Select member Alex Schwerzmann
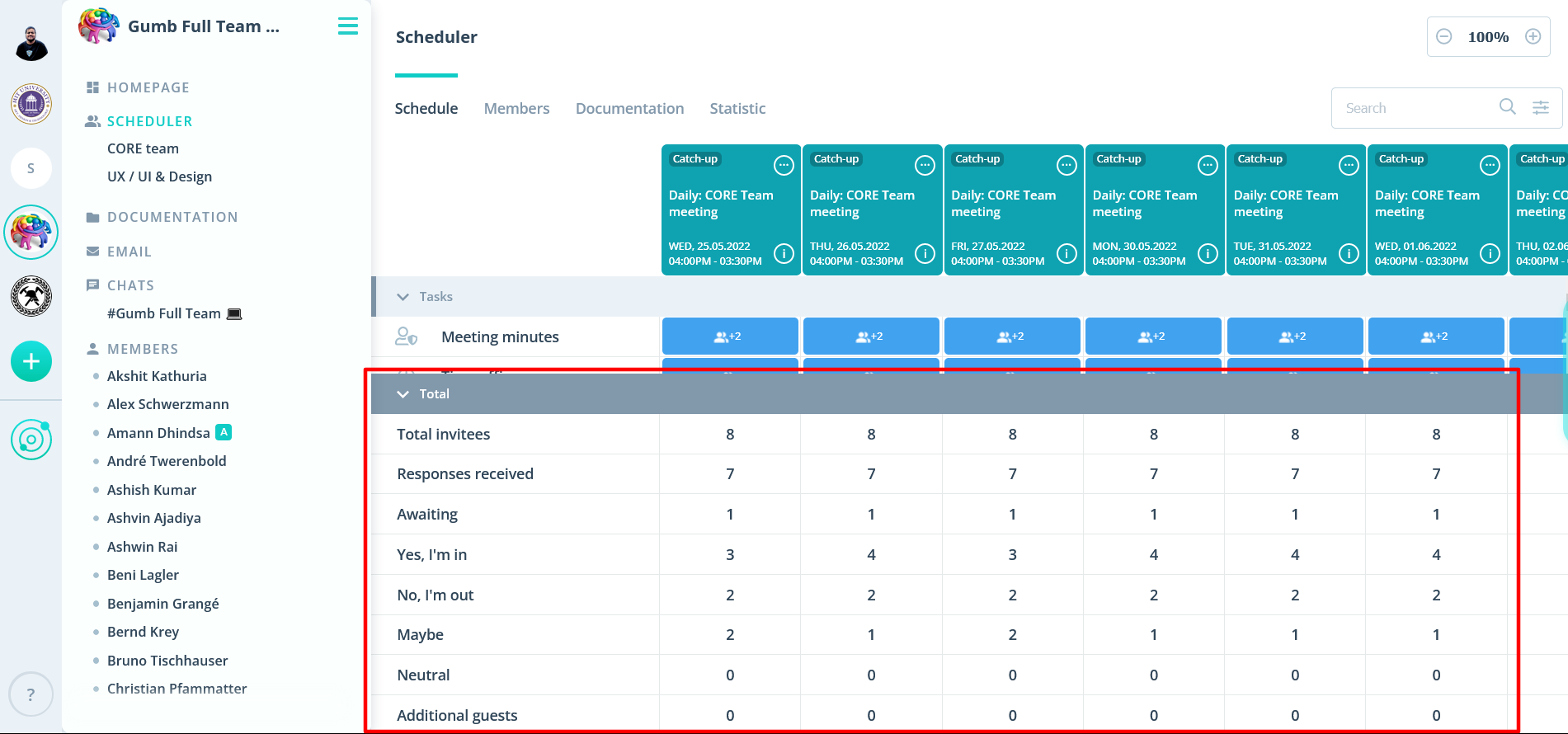 pyautogui.click(x=167, y=404)
